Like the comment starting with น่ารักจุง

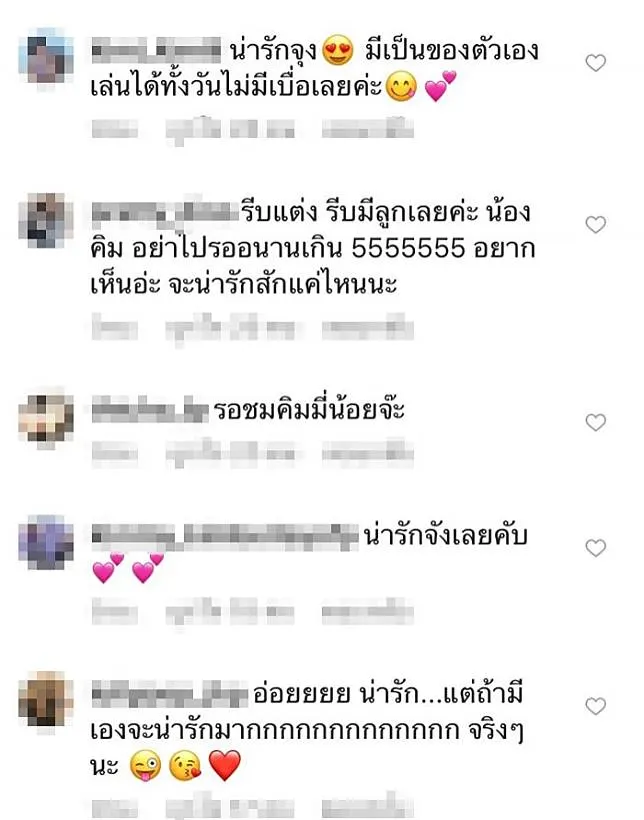[x=595, y=63]
